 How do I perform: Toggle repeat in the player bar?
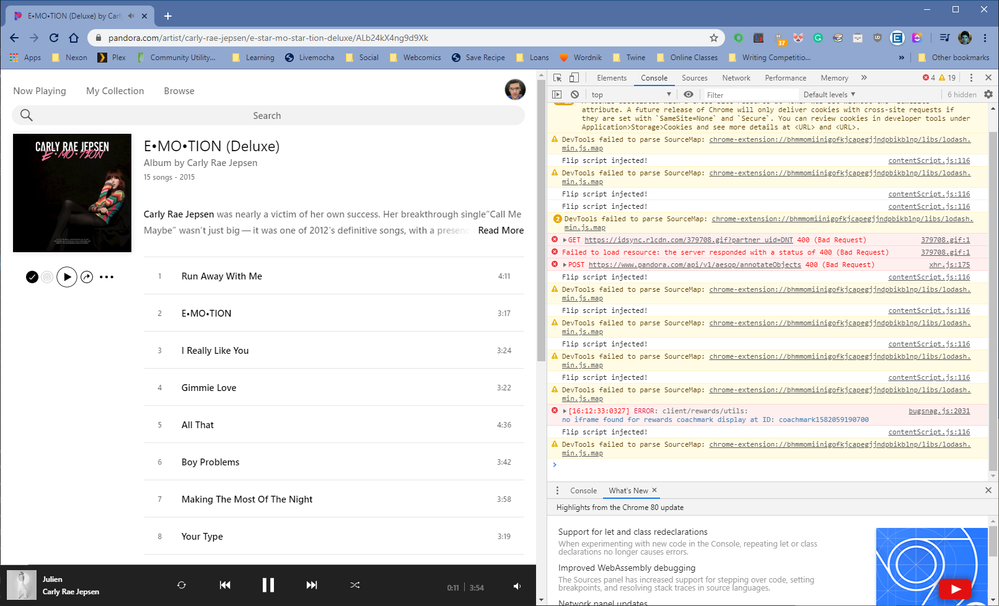181,585
